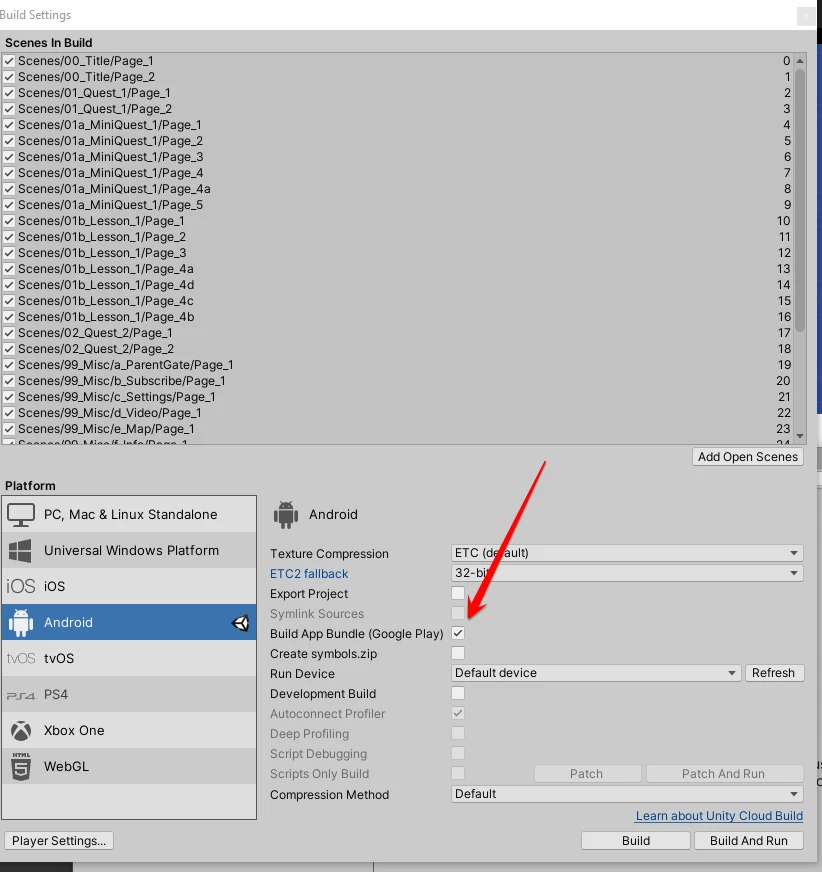Click the PS4 platform logo icon
The height and width of the screenshot is (872, 822).
click(21, 695)
